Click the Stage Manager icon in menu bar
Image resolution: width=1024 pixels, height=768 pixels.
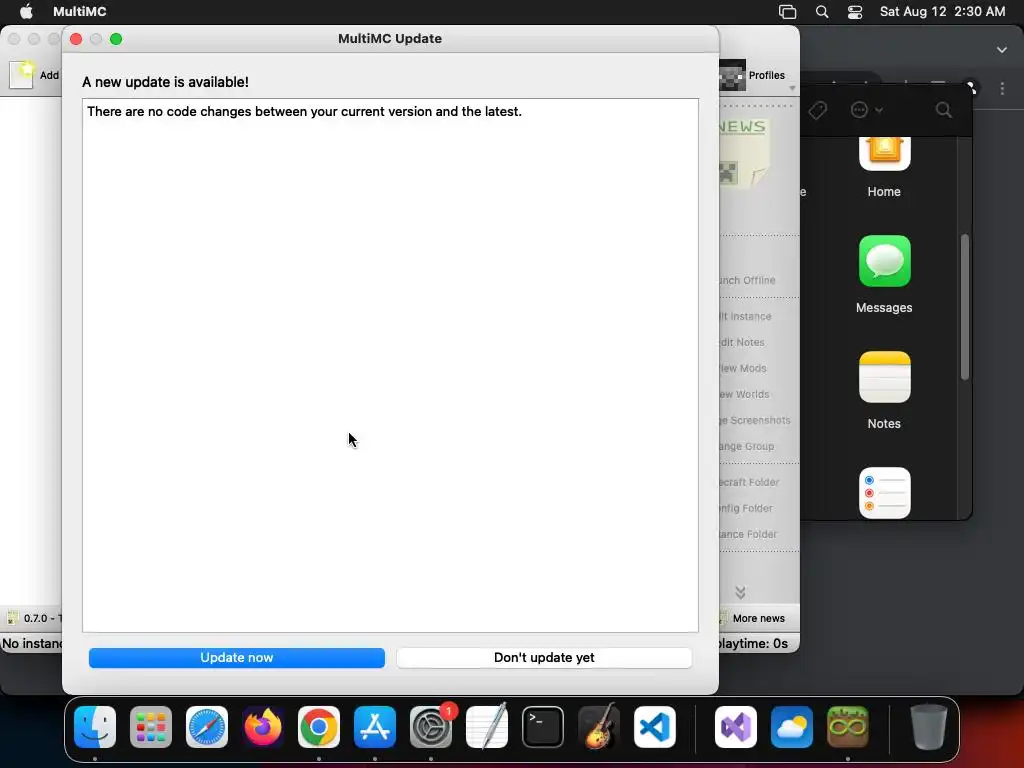(x=788, y=12)
